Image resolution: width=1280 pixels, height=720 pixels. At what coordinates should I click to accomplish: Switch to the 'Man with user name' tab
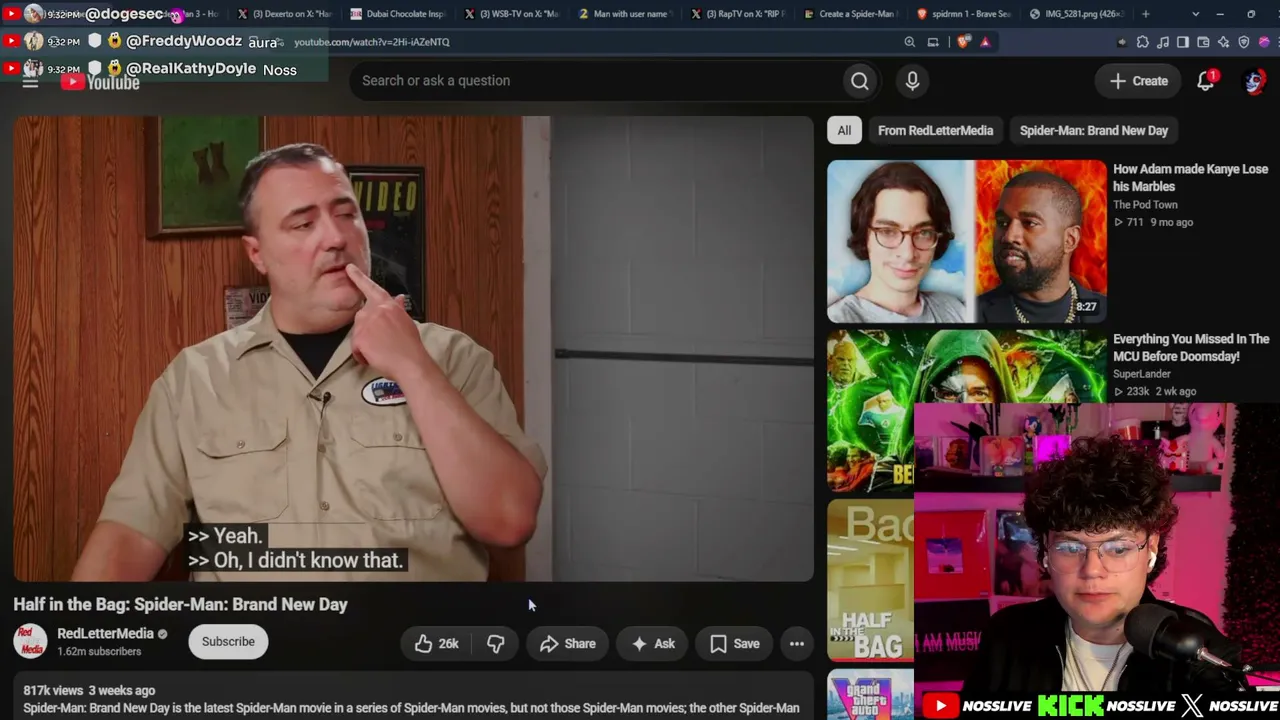click(x=626, y=14)
